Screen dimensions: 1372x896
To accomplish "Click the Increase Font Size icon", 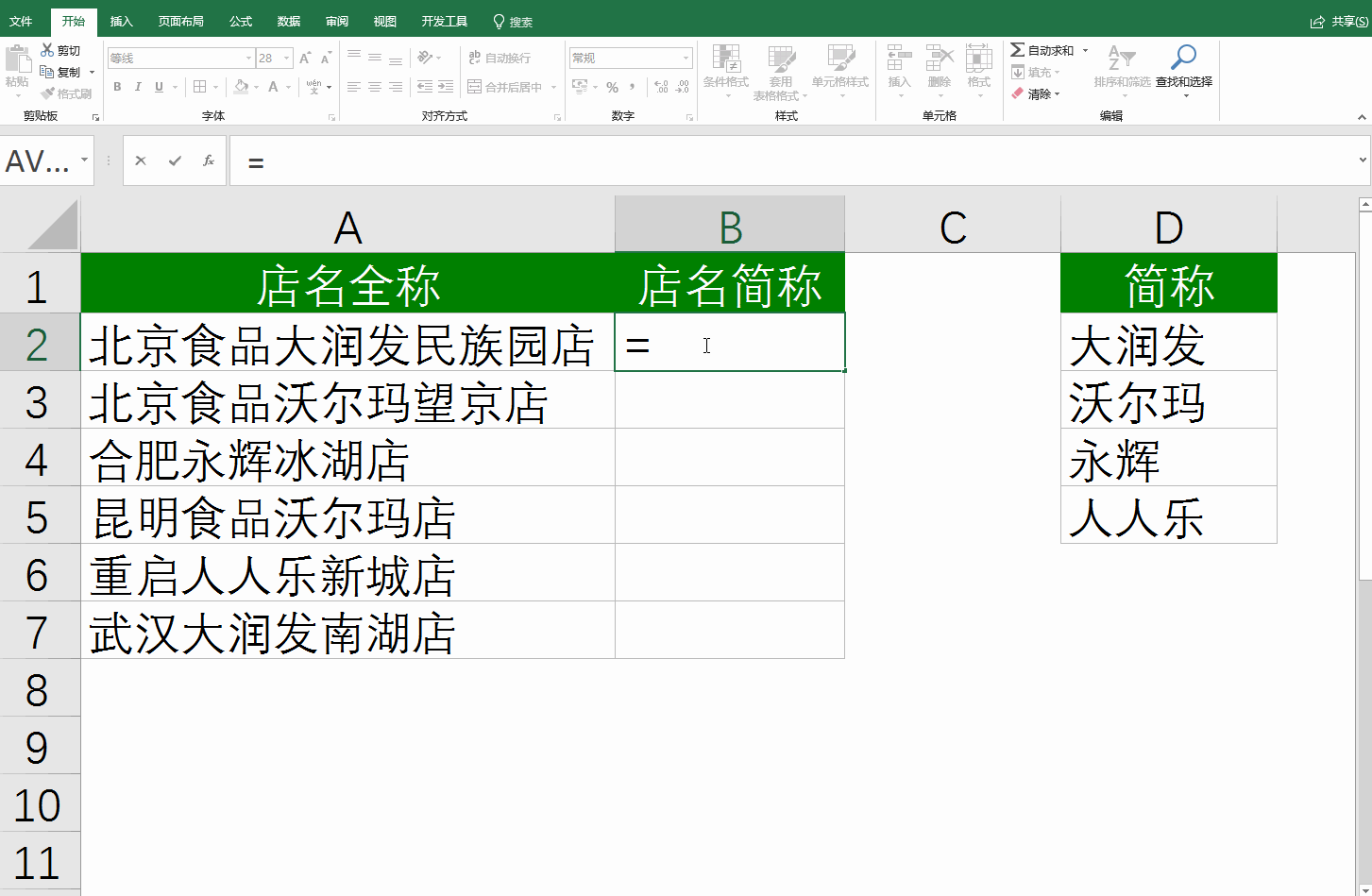I will point(305,58).
